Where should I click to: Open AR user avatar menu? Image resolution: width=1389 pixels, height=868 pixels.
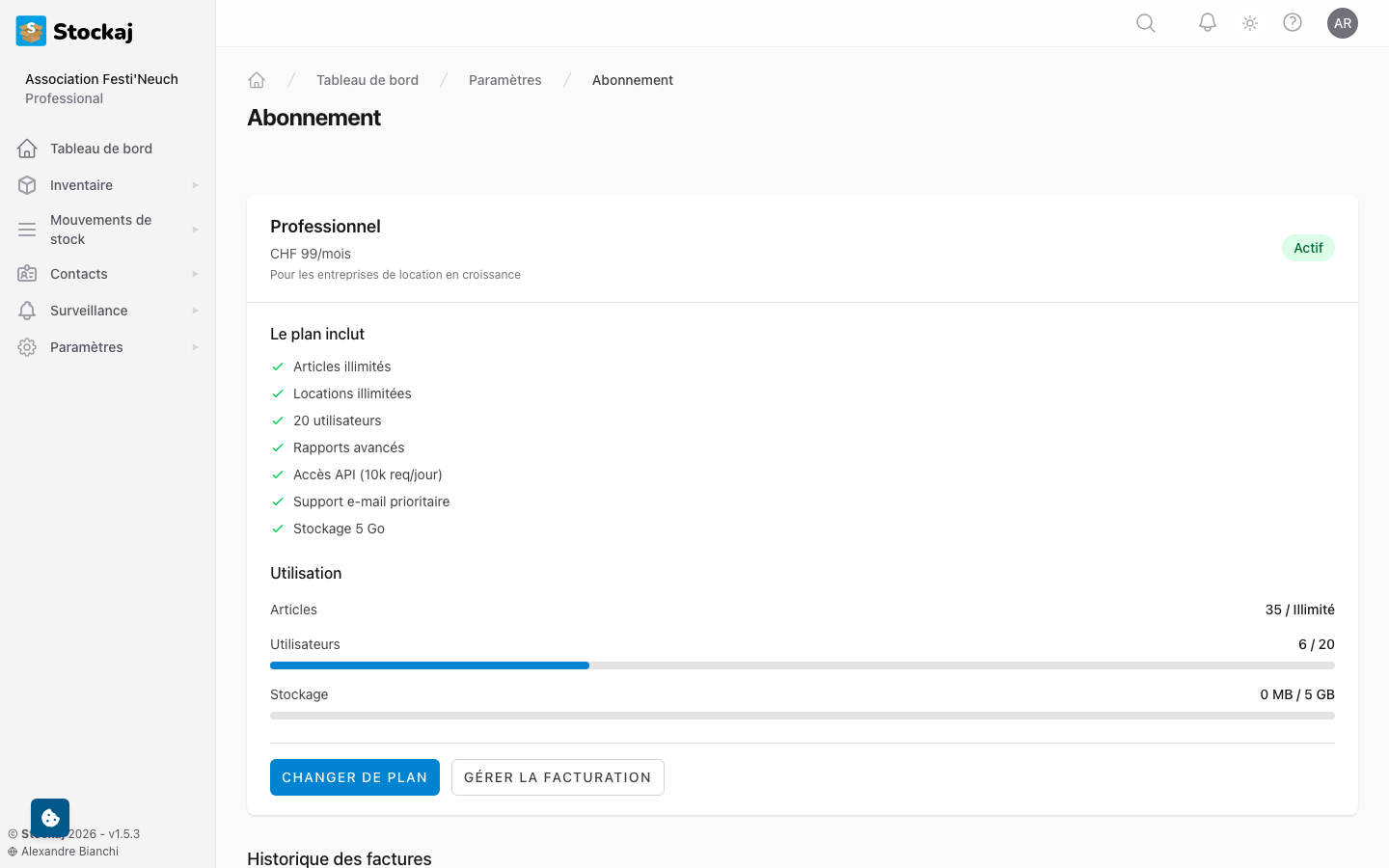pos(1343,23)
